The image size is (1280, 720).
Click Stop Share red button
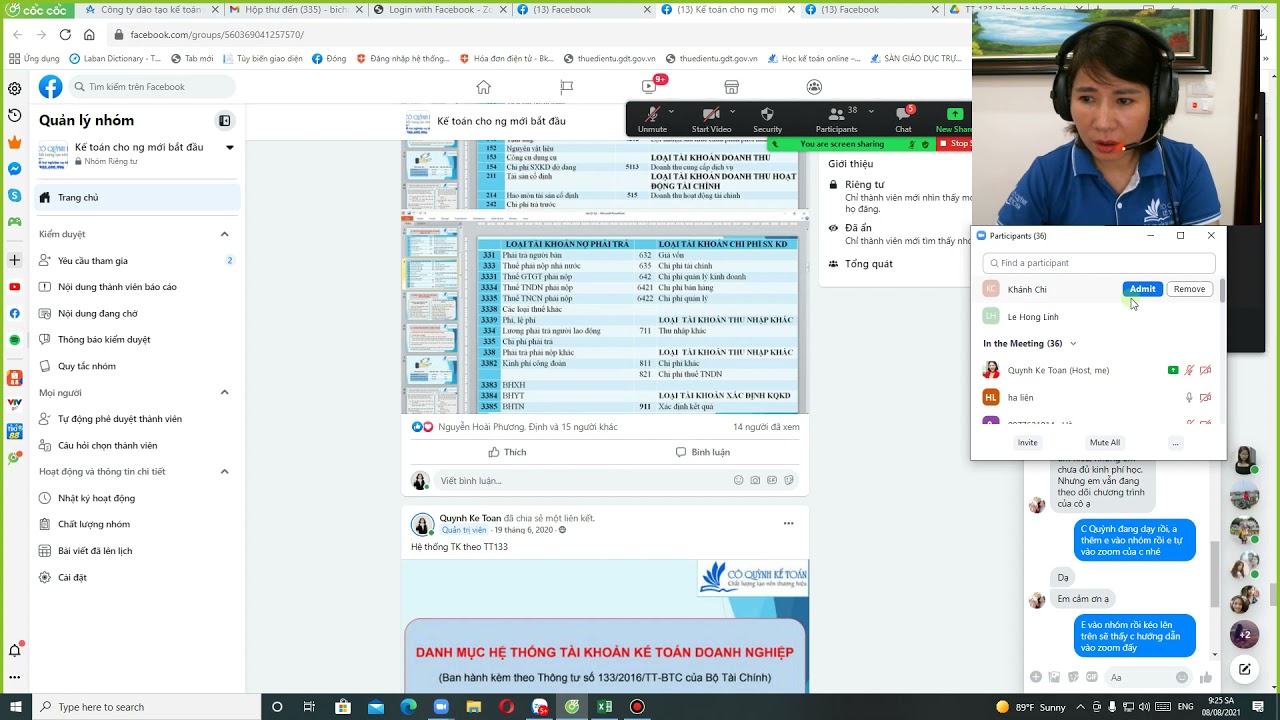pos(956,144)
